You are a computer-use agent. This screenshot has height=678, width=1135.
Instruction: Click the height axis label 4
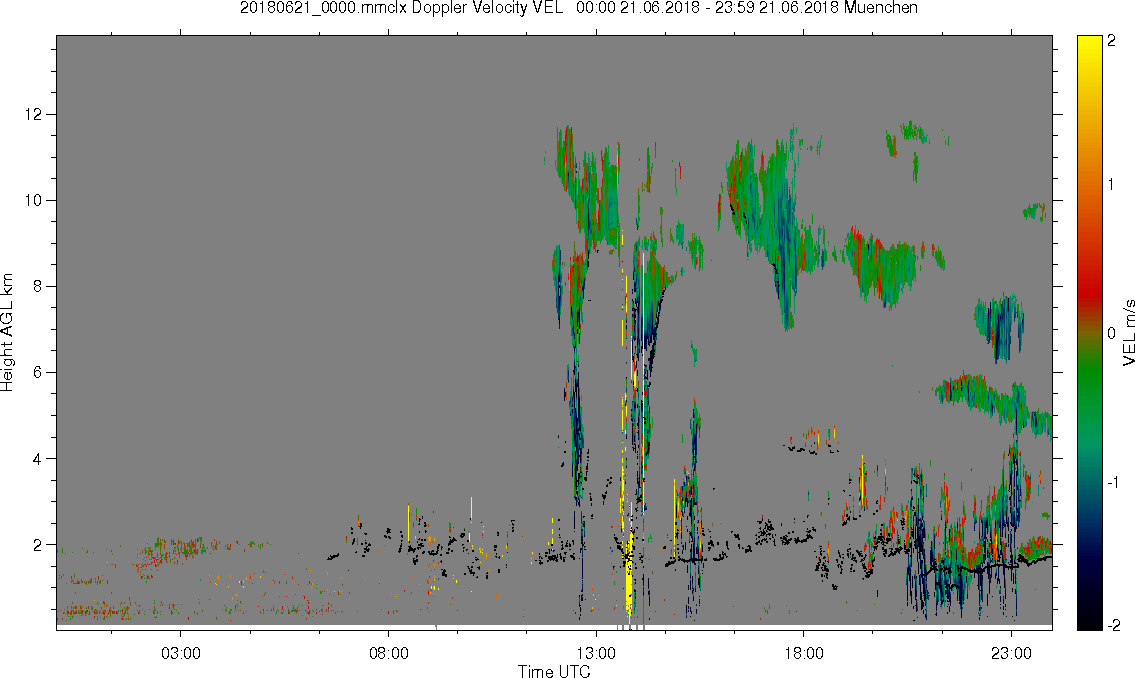(x=37, y=459)
